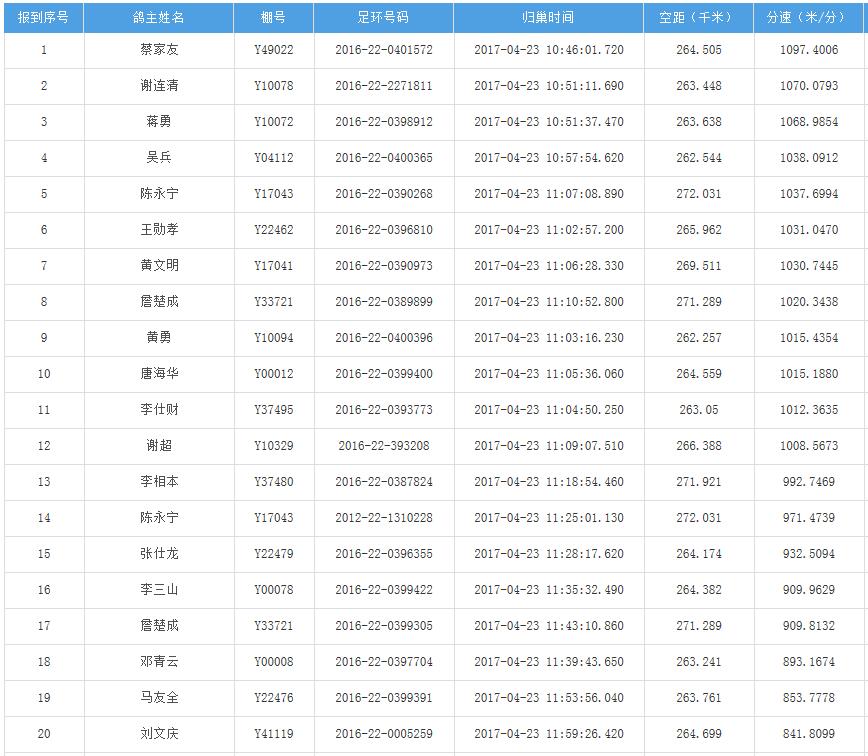
Task: Click the speed value 1031.0470
Action: pos(809,230)
